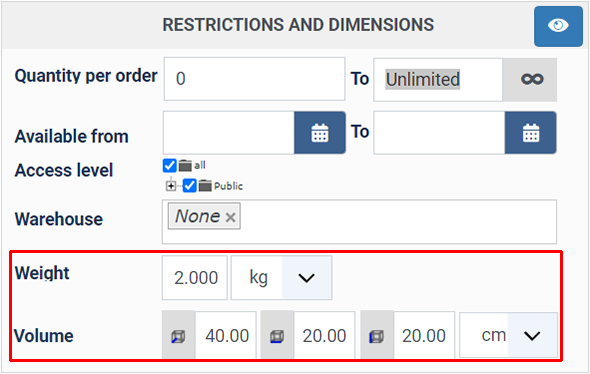
Task: Click the length dimension cube icon
Action: (178, 336)
